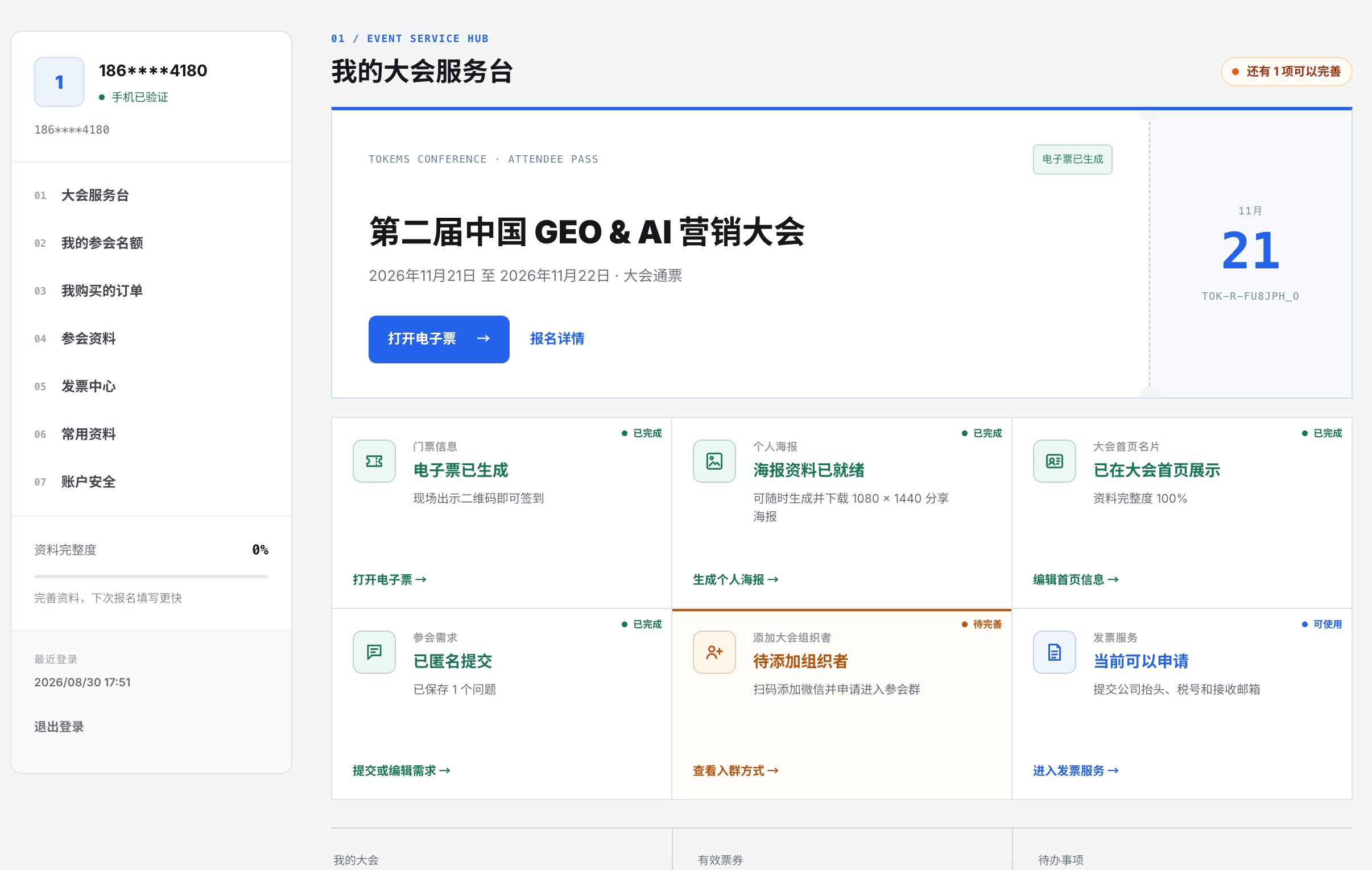
Task: Click 生成个人海报 link
Action: [735, 579]
